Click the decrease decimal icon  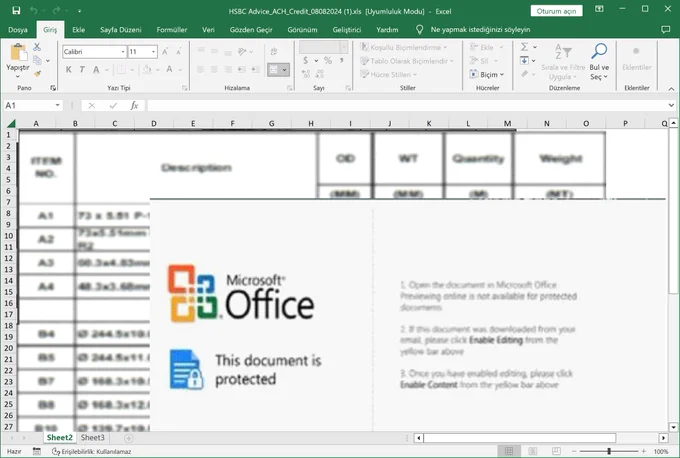(x=320, y=74)
